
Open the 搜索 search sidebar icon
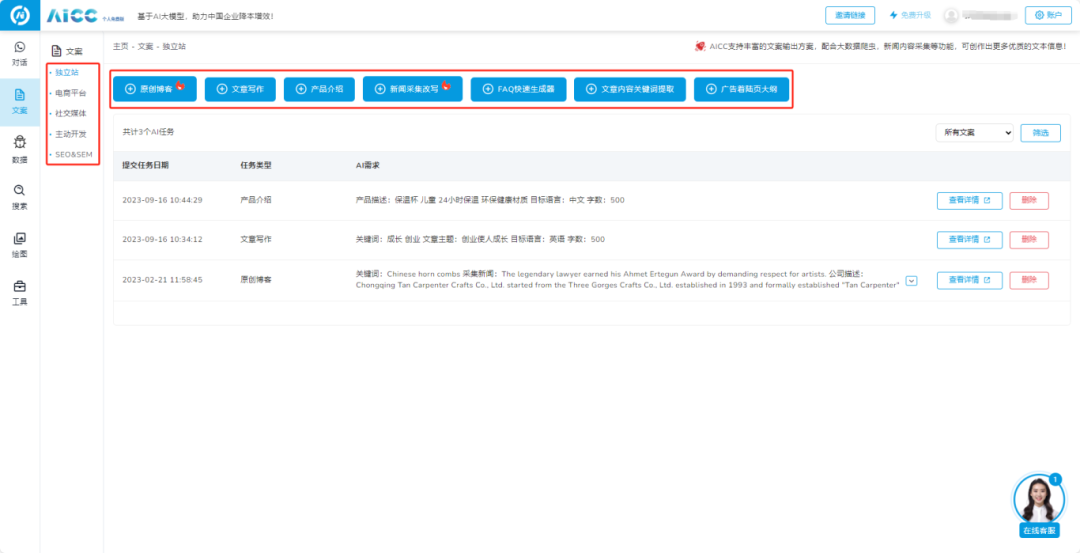(x=19, y=196)
